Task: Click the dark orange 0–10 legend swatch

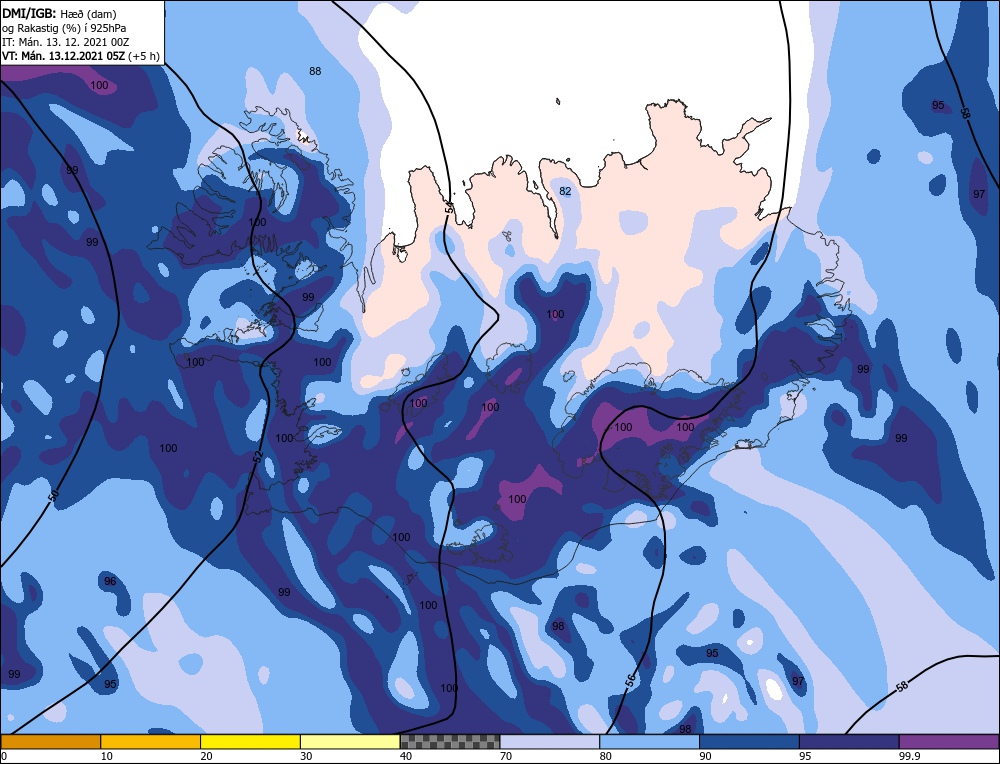Action: pos(51,742)
